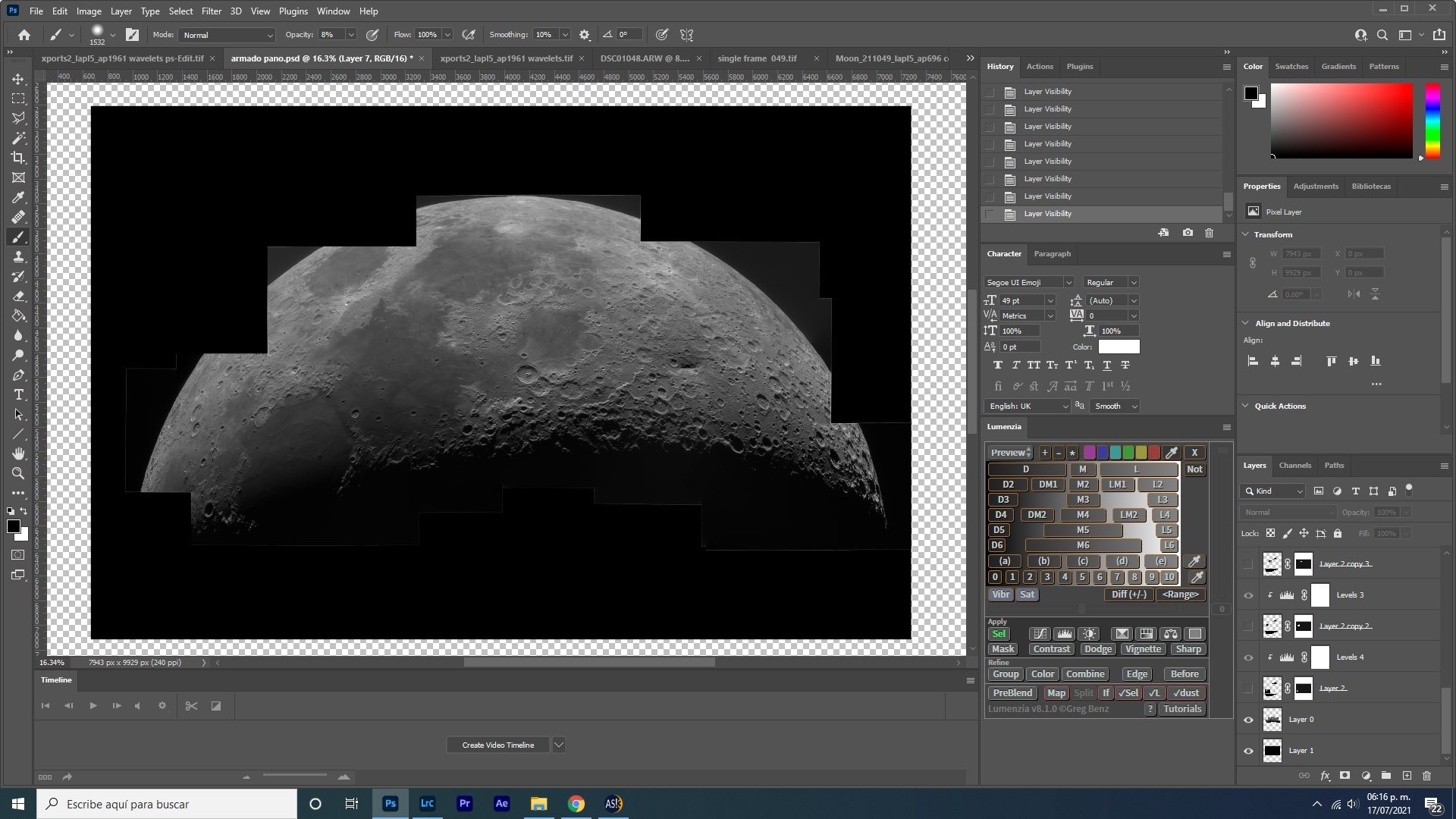1456x819 pixels.
Task: Select the Eraser tool
Action: tap(18, 296)
